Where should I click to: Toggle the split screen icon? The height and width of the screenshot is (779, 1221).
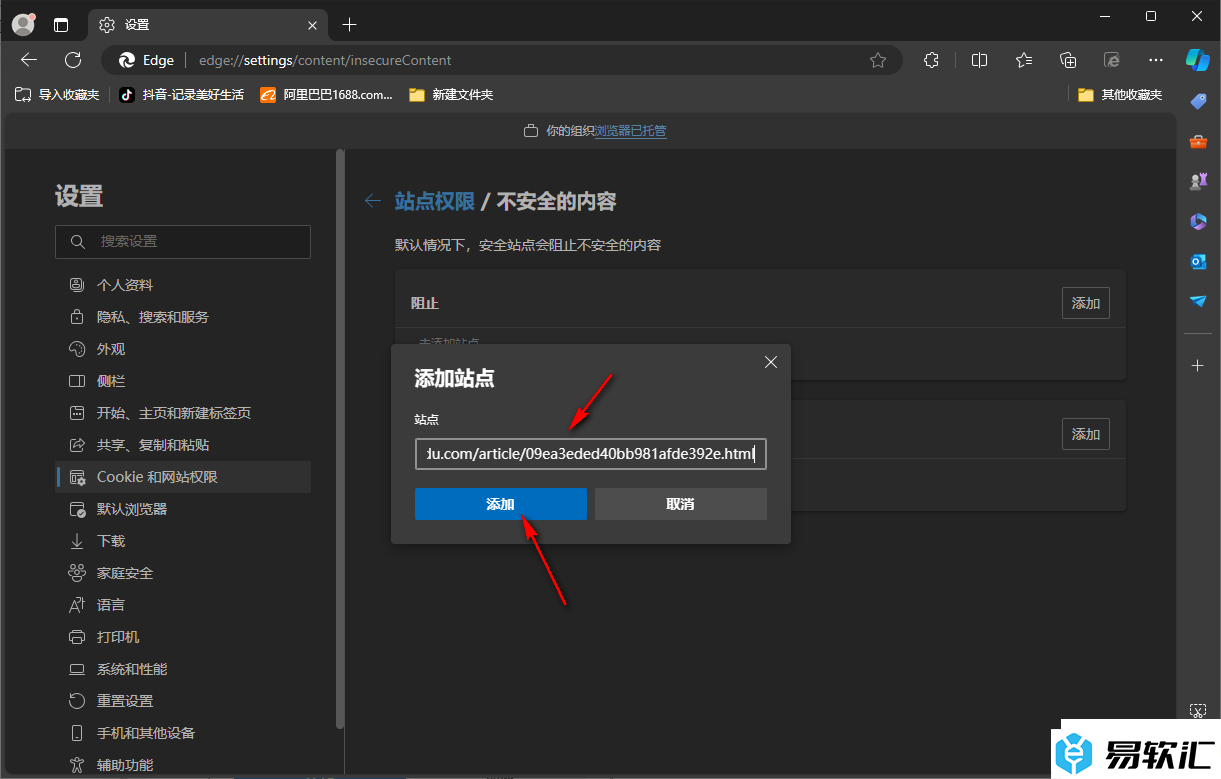(979, 60)
